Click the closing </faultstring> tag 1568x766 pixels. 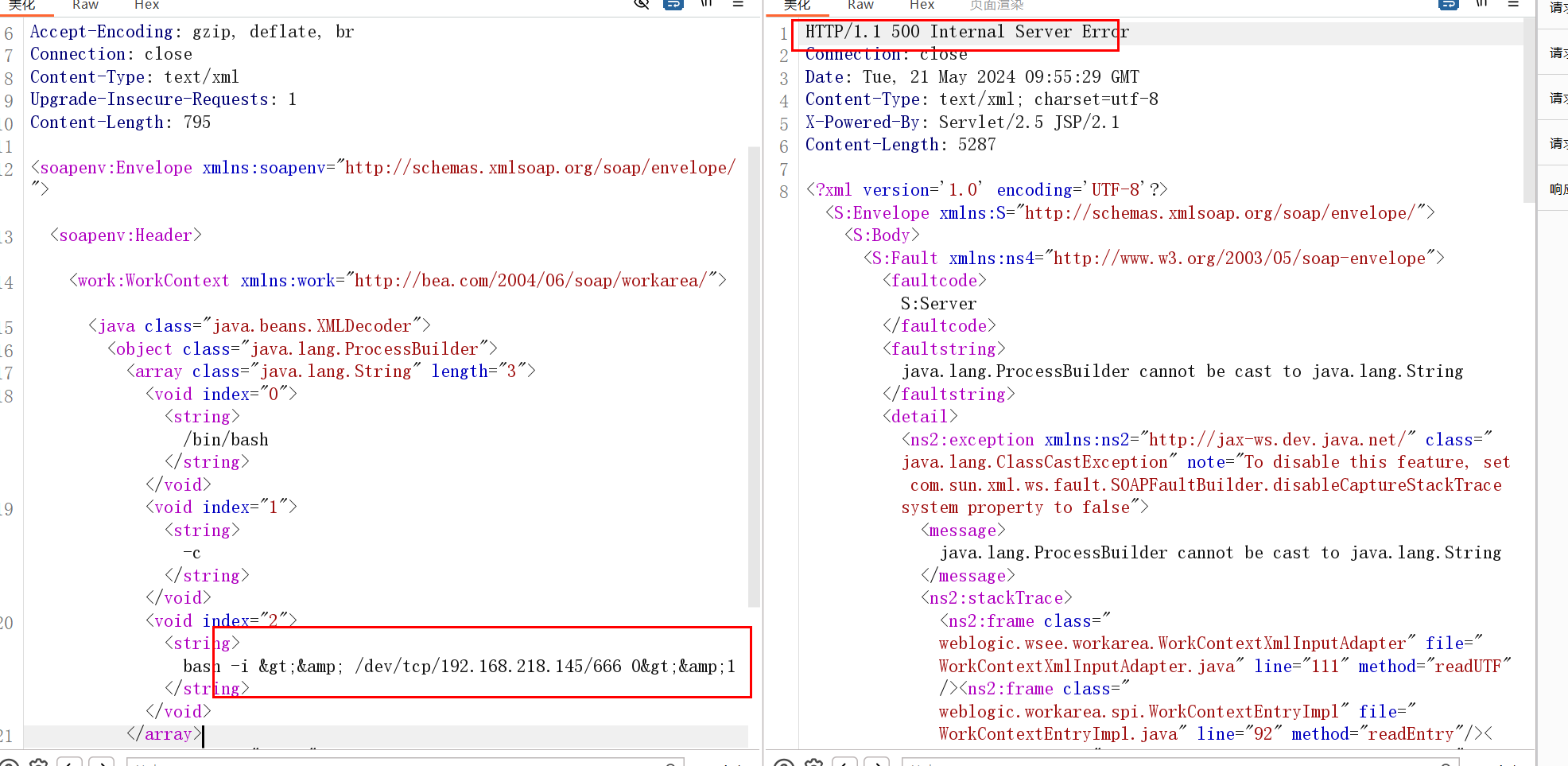[949, 395]
